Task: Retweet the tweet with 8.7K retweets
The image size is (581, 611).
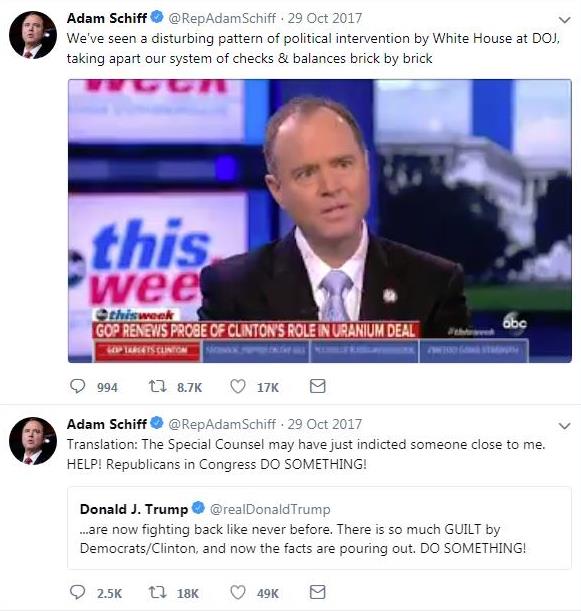Action: tap(158, 387)
